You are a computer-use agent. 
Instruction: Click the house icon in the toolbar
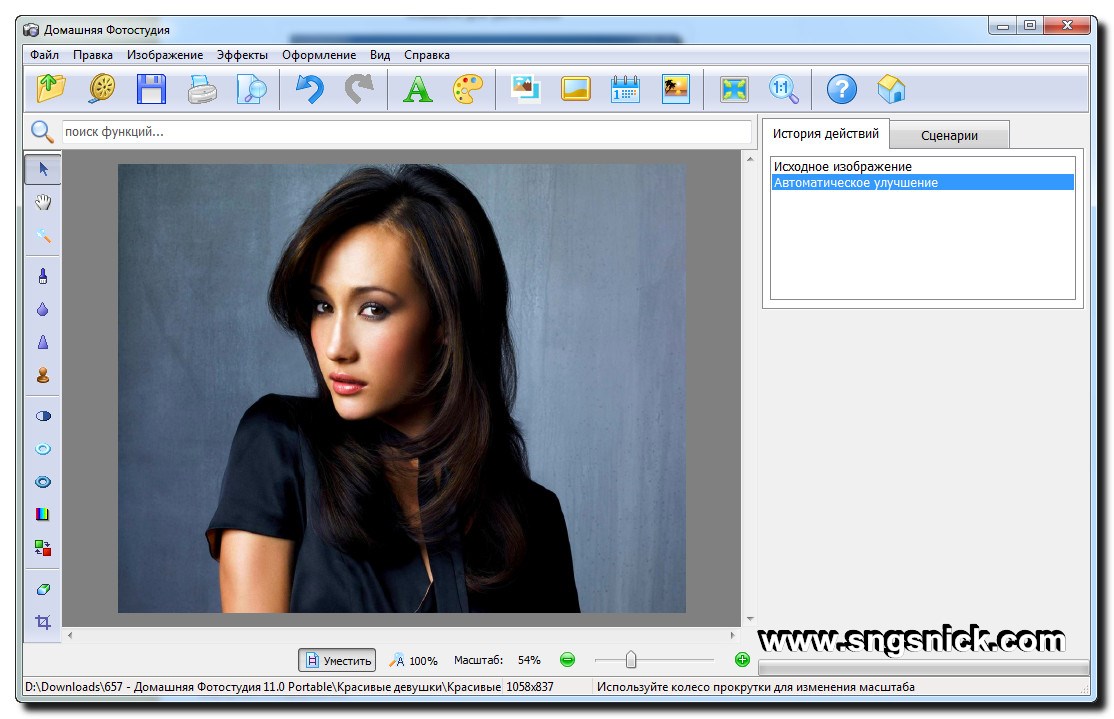(892, 90)
